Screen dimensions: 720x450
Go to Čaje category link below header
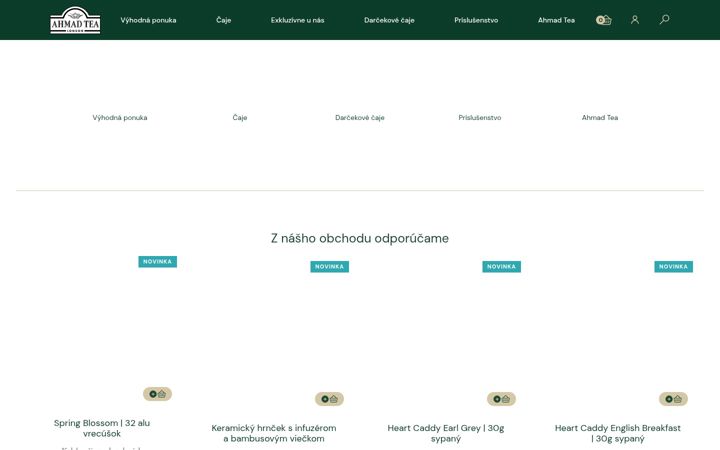click(240, 118)
